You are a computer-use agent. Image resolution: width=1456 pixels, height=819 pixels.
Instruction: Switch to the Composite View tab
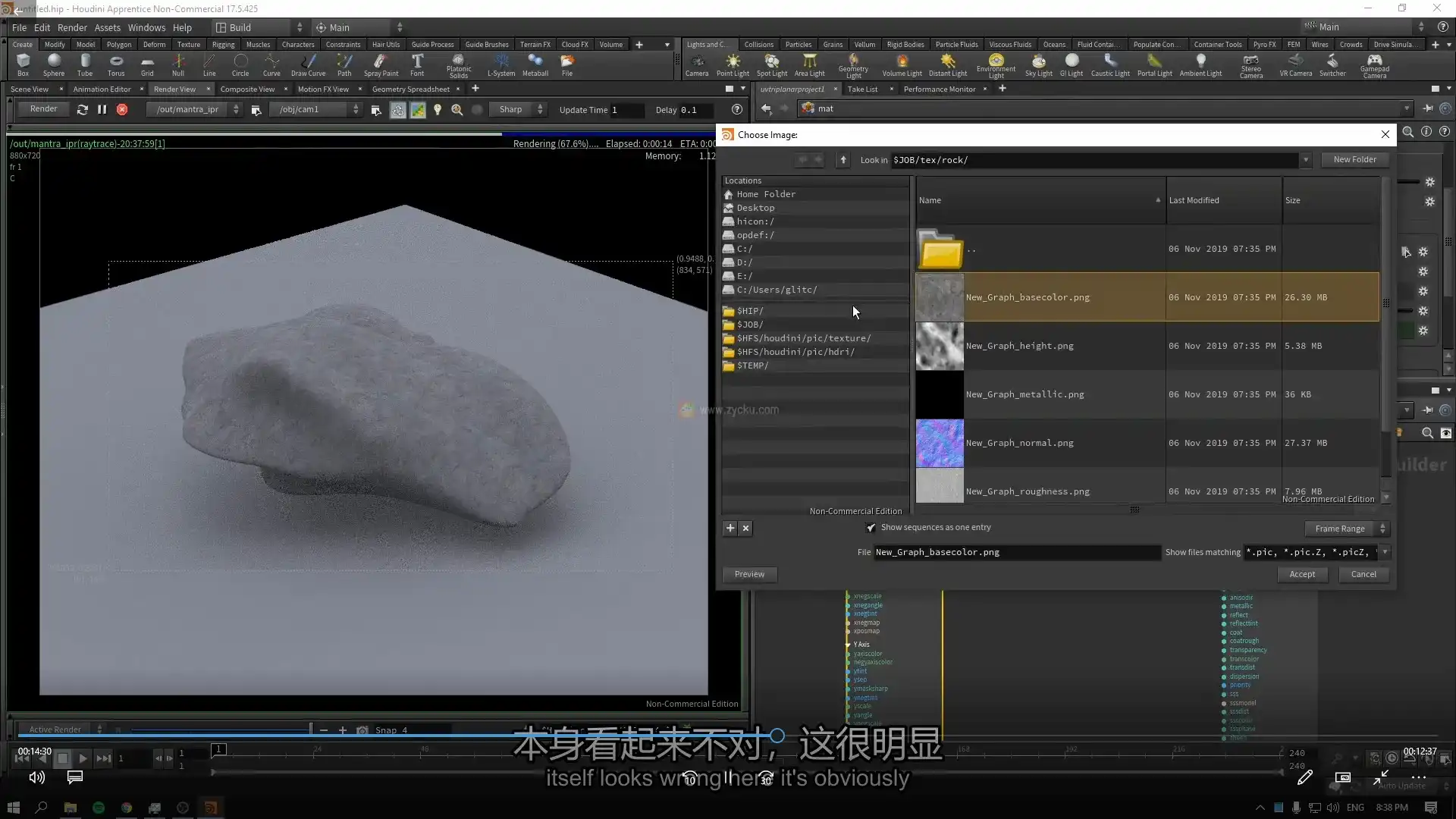246,89
